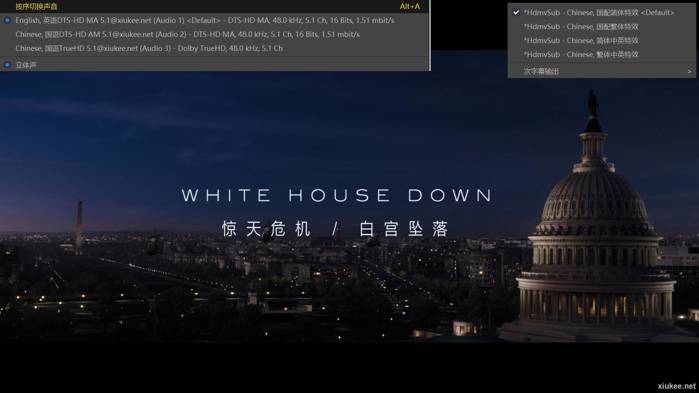Choose HdmvSub Chinese 国配繁体特效 subtitle
699x393 pixels.
point(601,27)
